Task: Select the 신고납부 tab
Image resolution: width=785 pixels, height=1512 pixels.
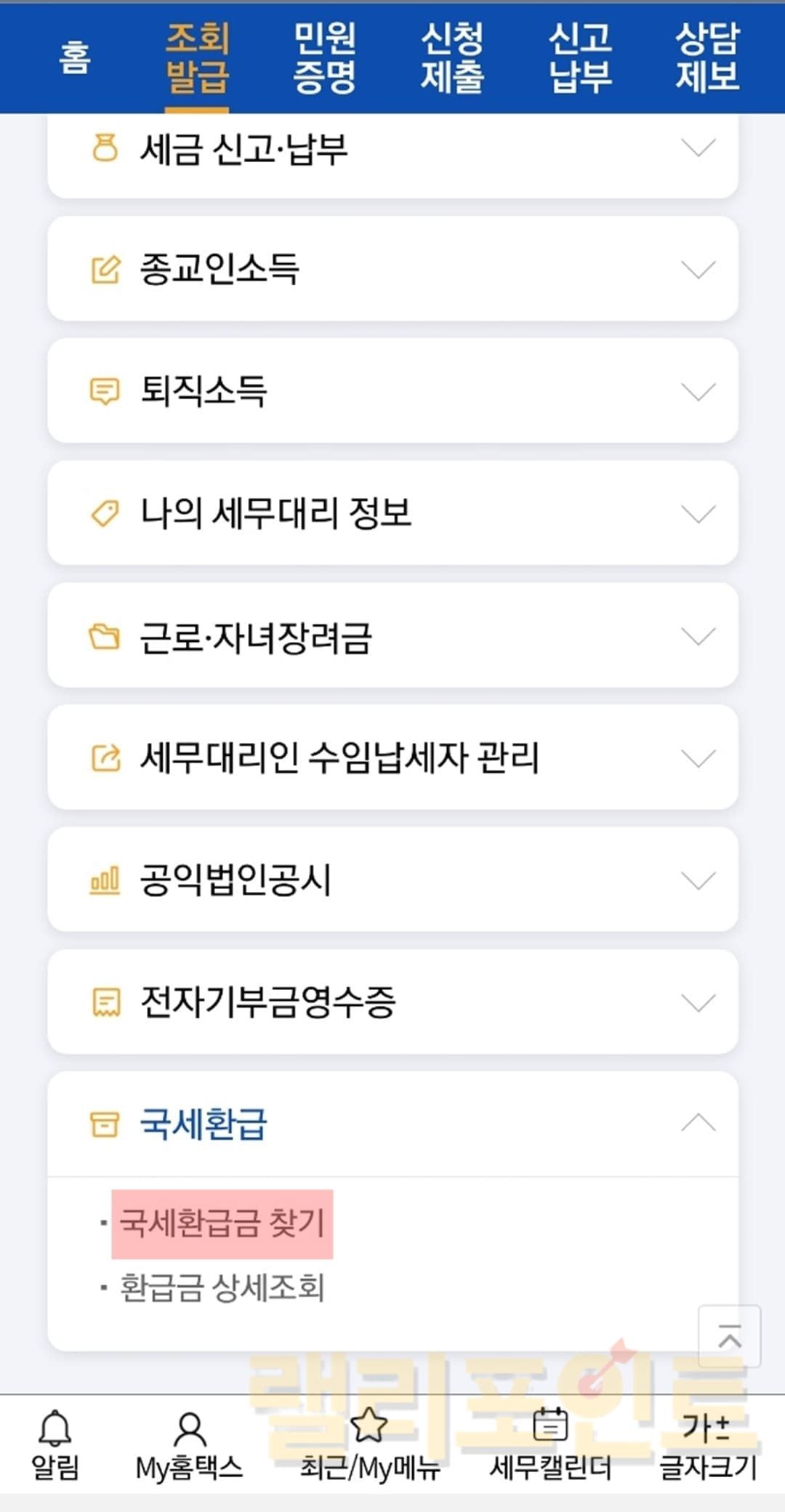Action: pos(580,57)
